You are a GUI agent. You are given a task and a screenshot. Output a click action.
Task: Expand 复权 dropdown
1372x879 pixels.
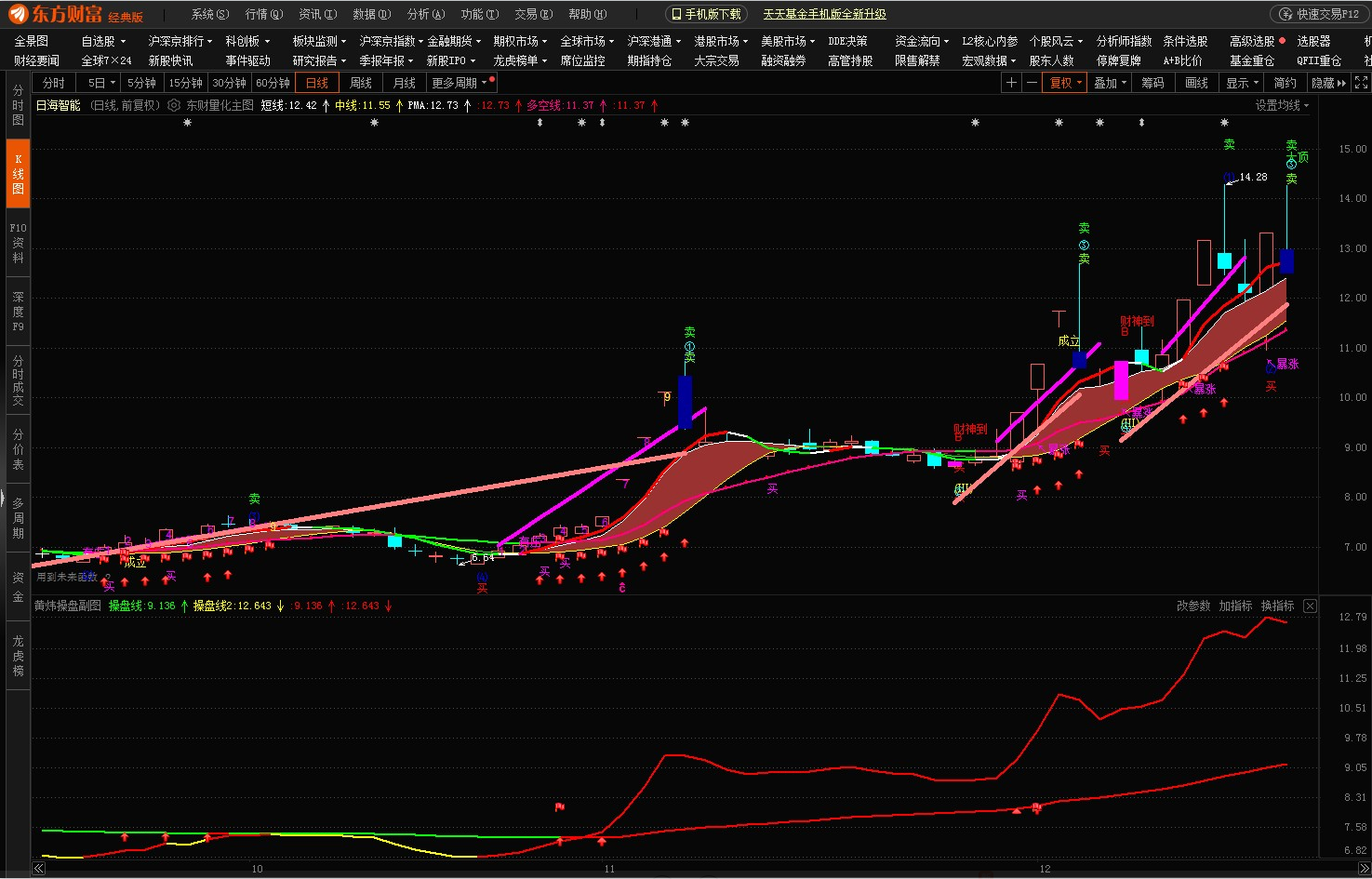(1066, 83)
